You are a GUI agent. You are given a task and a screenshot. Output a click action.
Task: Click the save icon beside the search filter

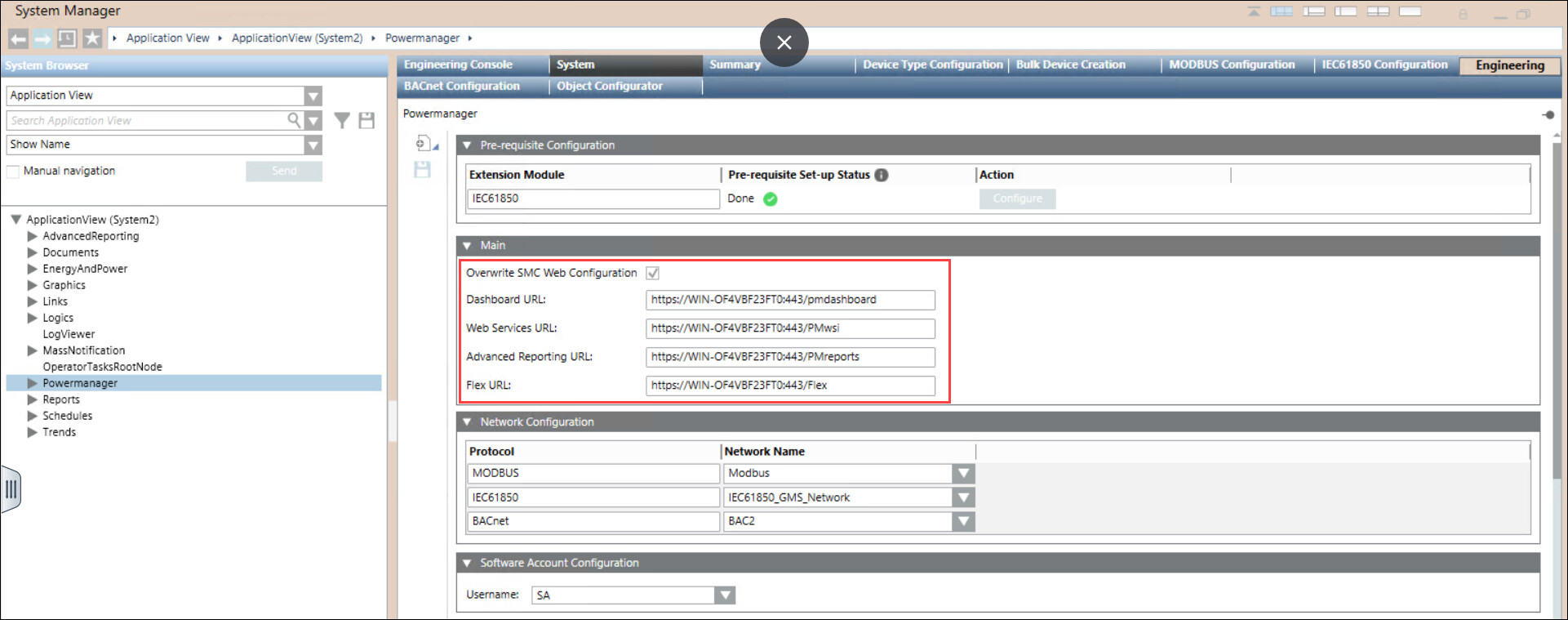coord(366,121)
